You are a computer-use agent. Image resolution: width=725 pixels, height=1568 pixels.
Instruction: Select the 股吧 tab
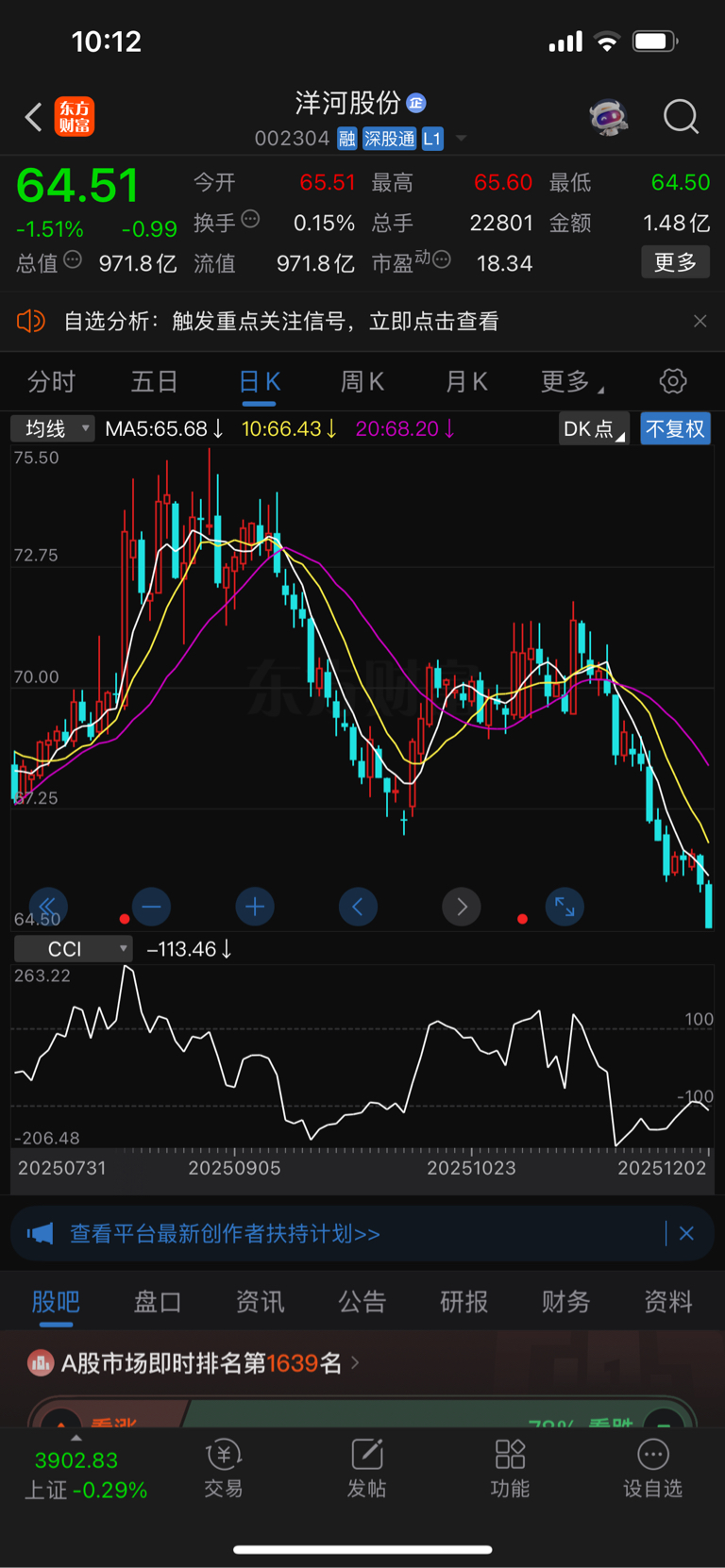pos(56,1302)
